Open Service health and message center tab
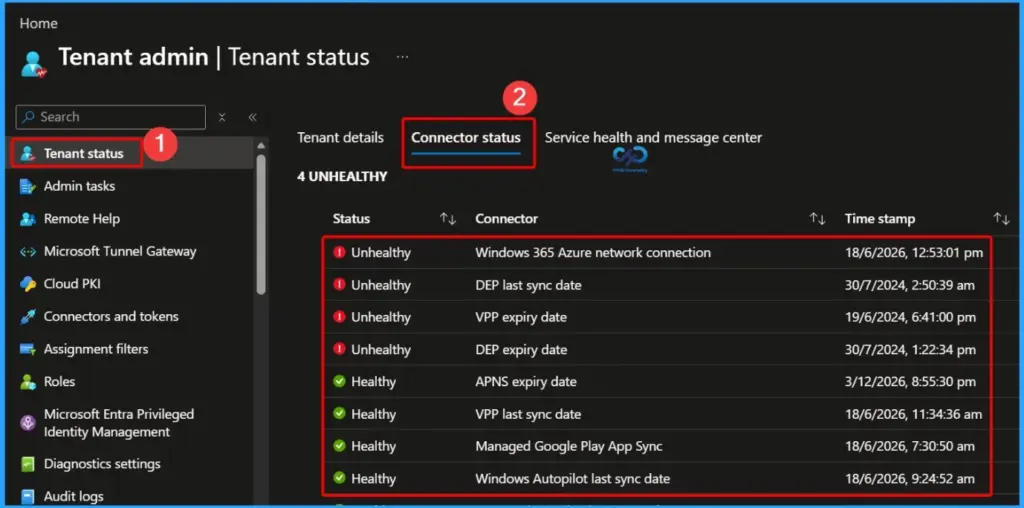The height and width of the screenshot is (508, 1024). point(653,138)
